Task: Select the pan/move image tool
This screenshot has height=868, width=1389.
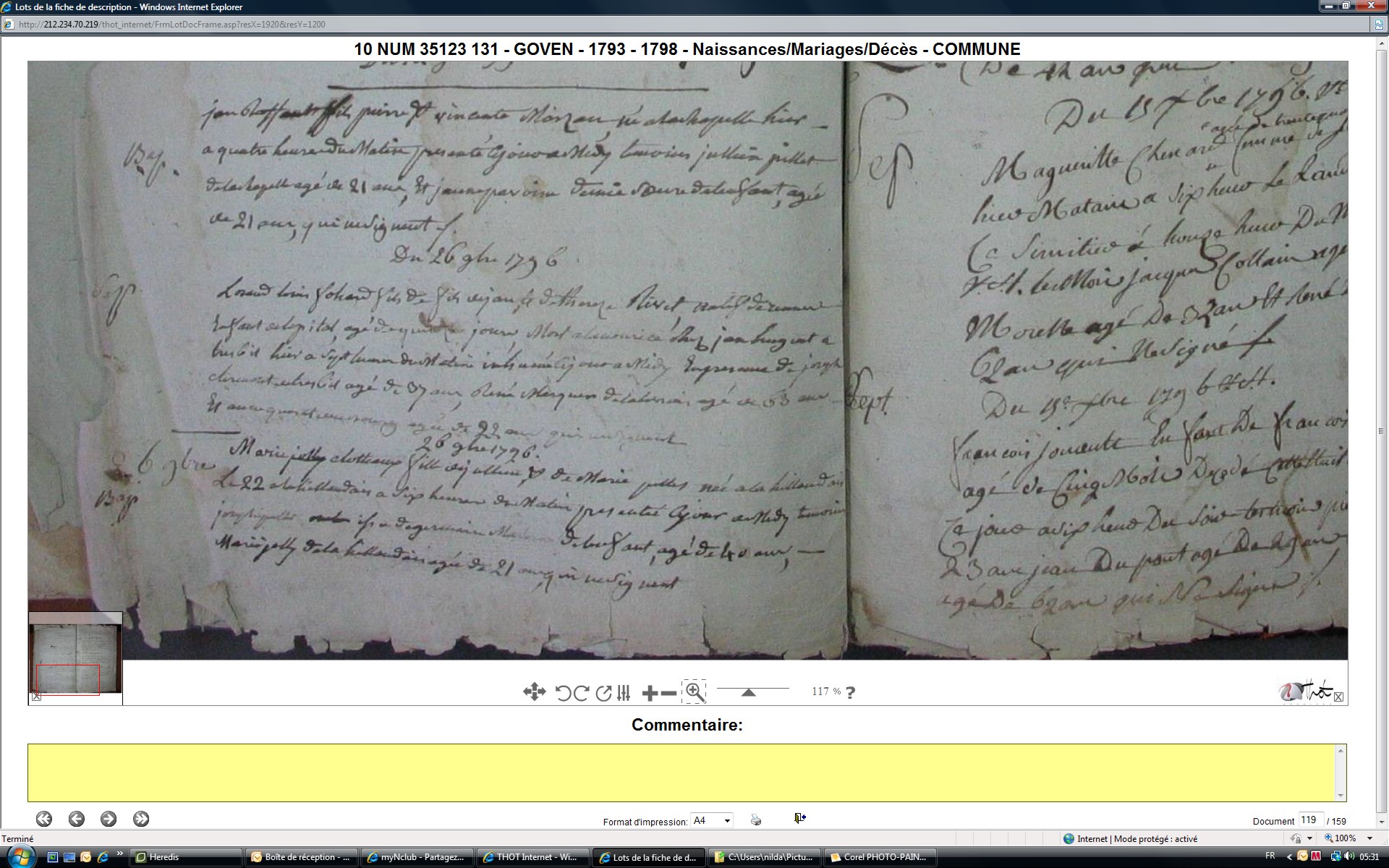Action: [534, 692]
